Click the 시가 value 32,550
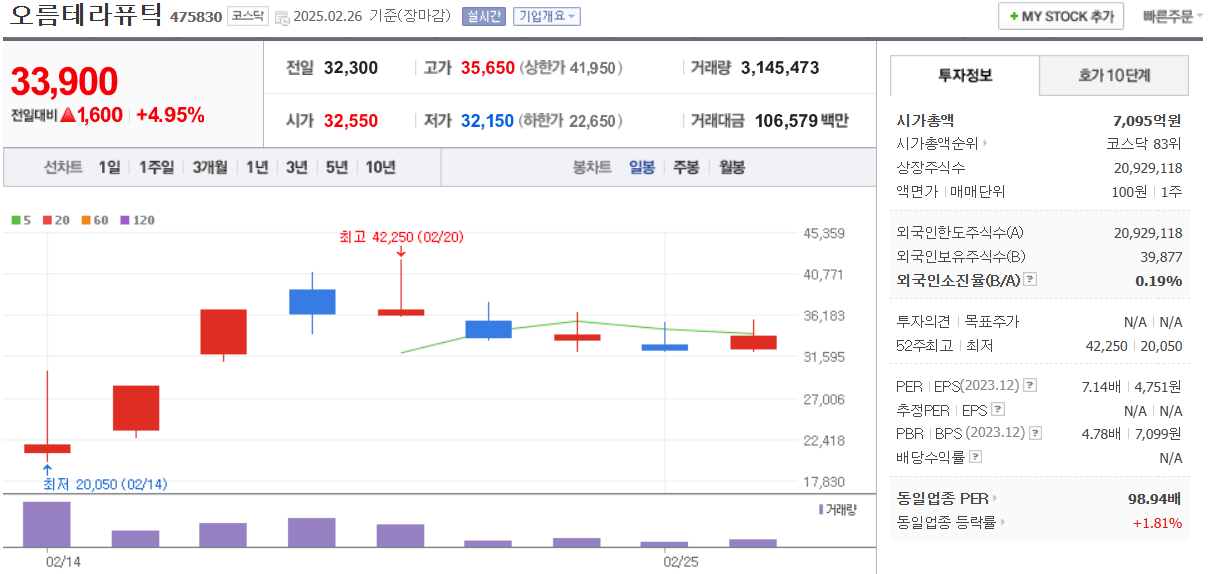This screenshot has width=1210, height=574. click(x=351, y=121)
